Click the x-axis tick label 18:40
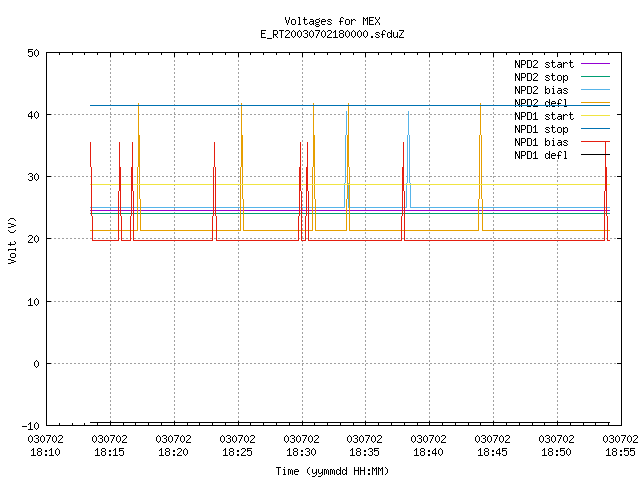Image resolution: width=640 pixels, height=480 pixels. (x=429, y=452)
